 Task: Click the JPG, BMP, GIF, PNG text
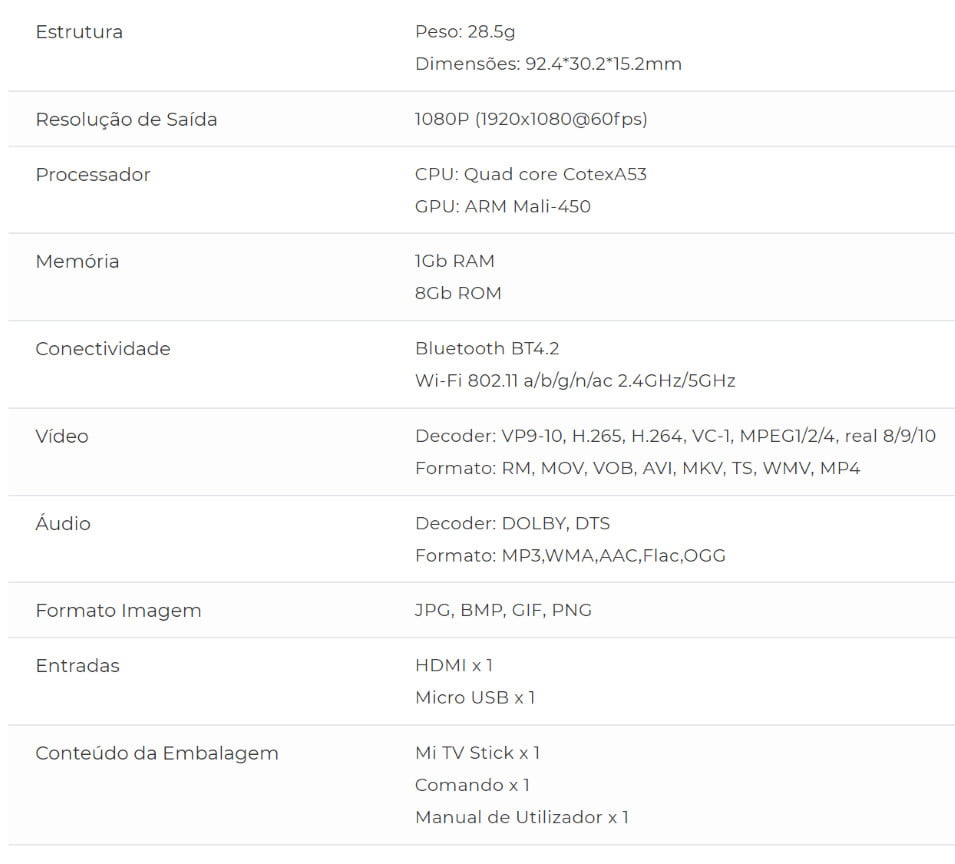(x=503, y=610)
